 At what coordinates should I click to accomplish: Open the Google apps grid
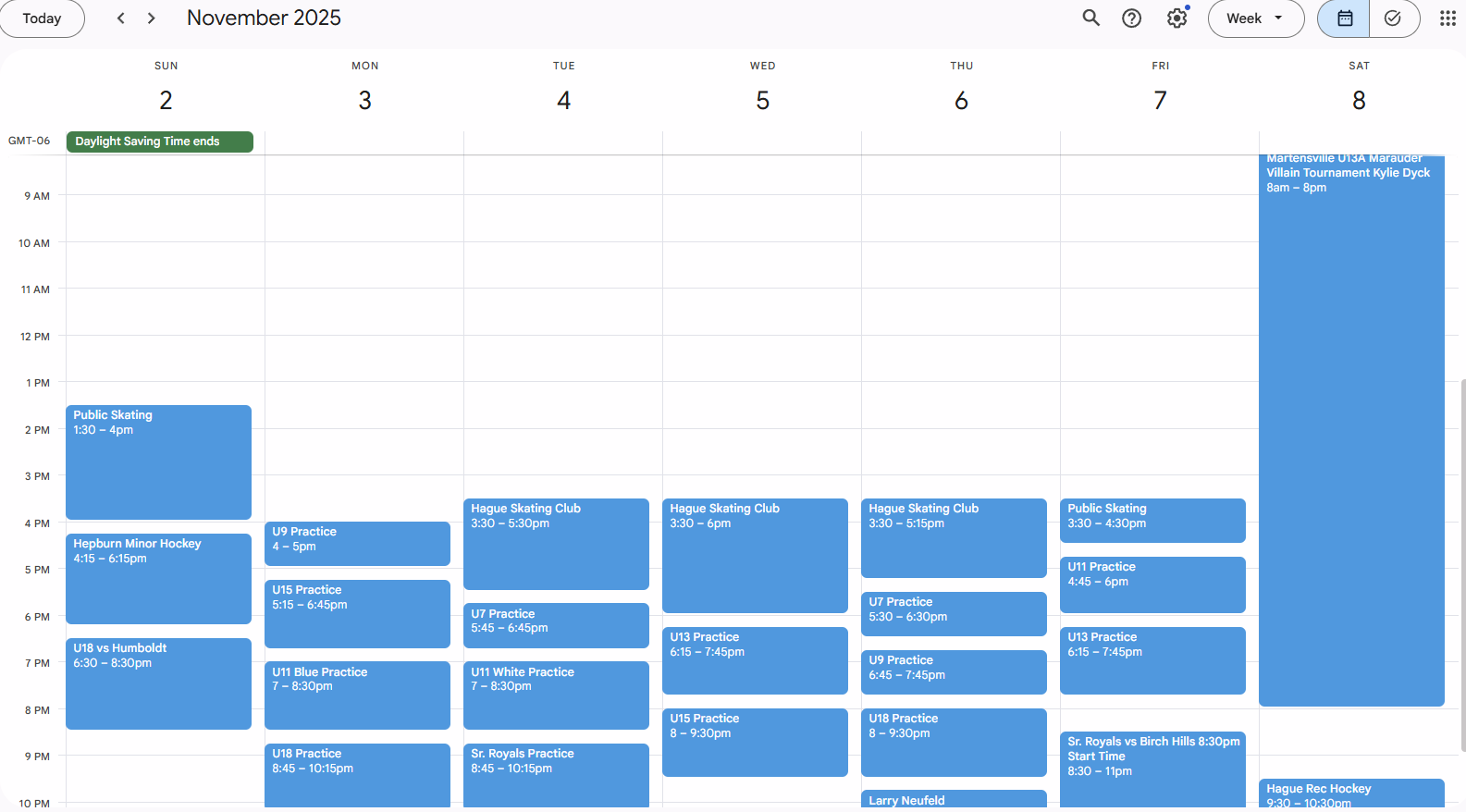[x=1448, y=18]
